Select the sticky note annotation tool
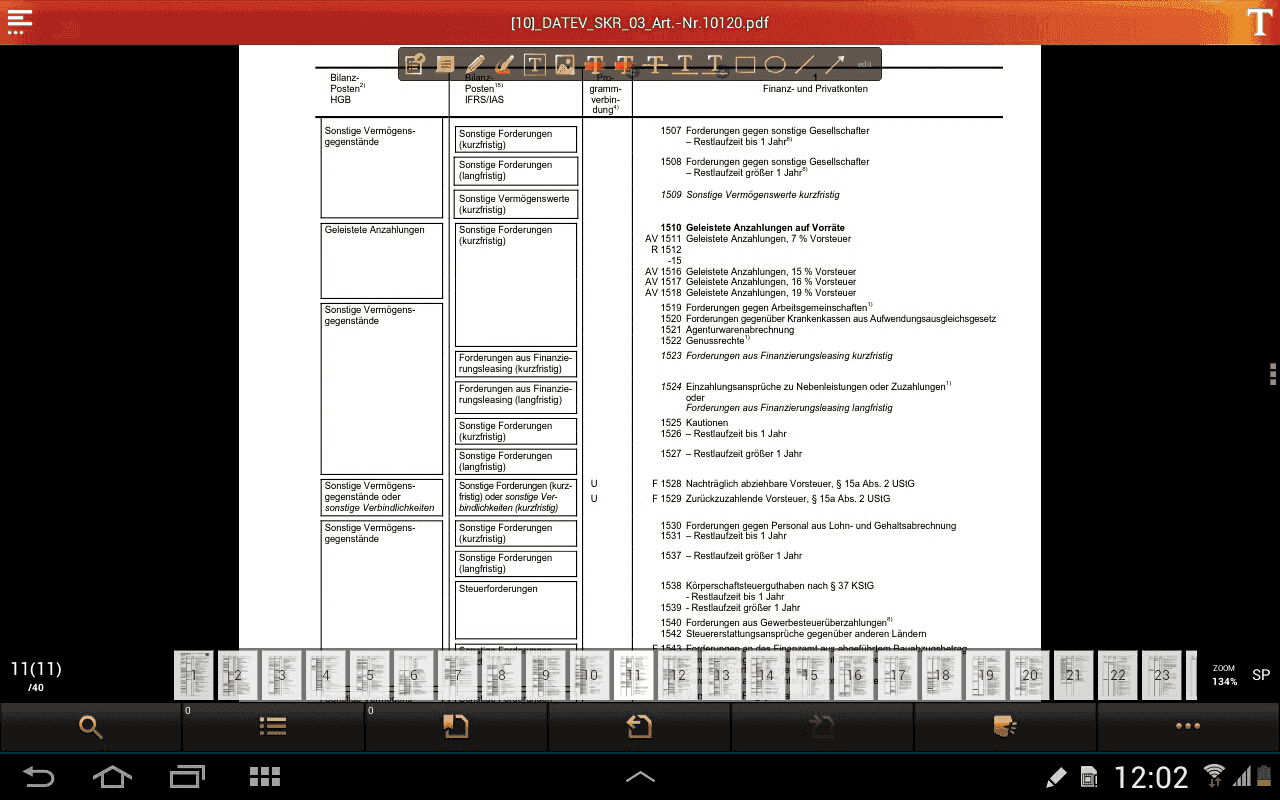Image resolution: width=1280 pixels, height=800 pixels. coord(445,65)
